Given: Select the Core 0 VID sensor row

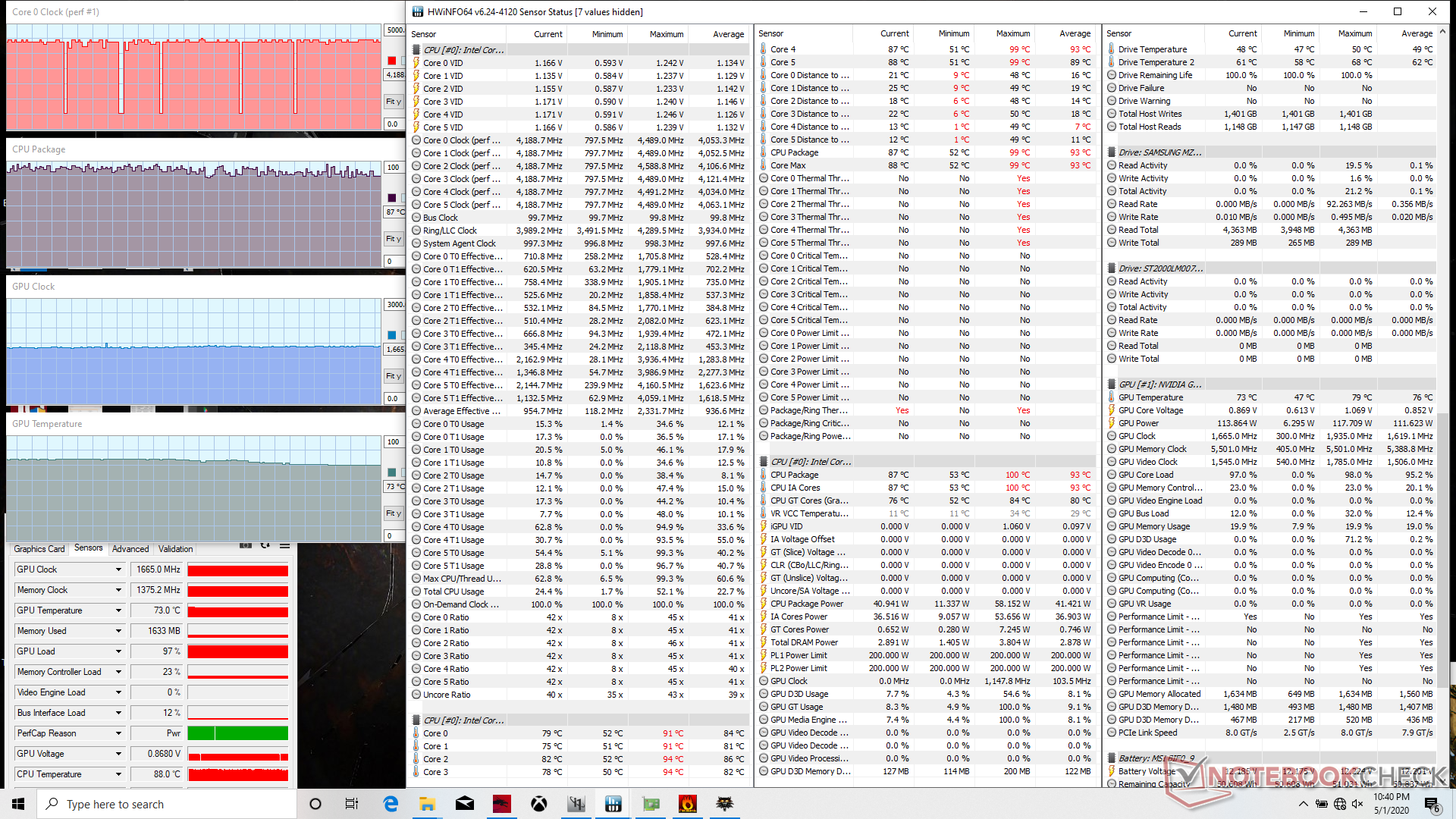Looking at the screenshot, I should (x=579, y=63).
